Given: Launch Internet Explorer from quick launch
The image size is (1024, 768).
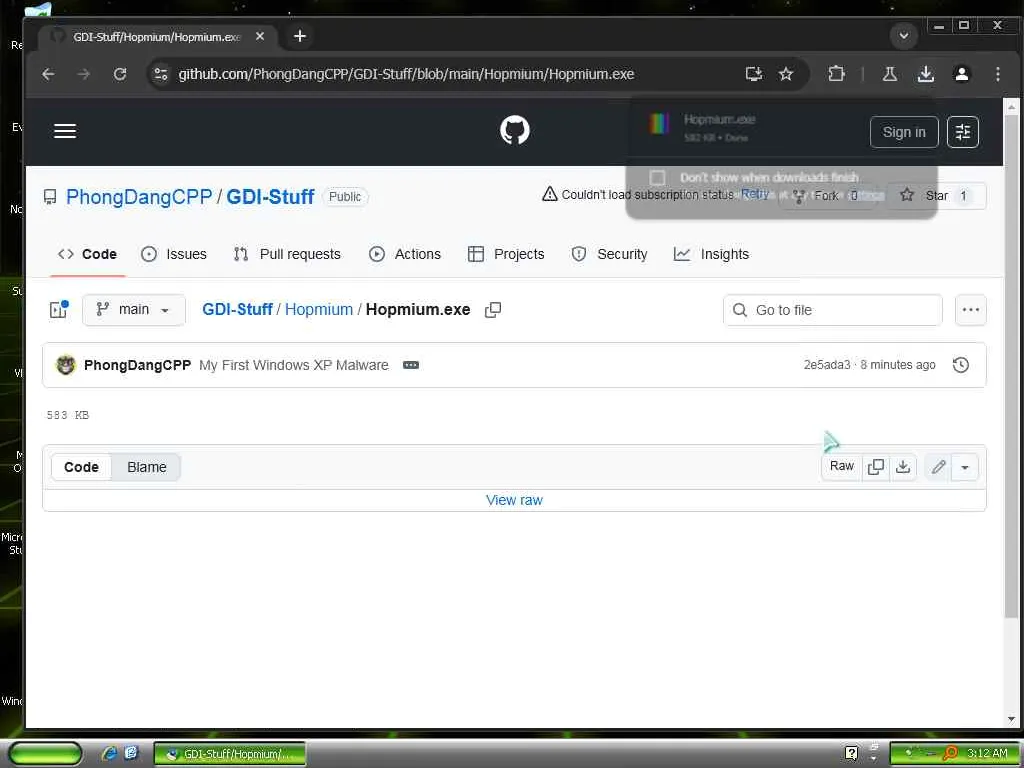Looking at the screenshot, I should pyautogui.click(x=109, y=754).
